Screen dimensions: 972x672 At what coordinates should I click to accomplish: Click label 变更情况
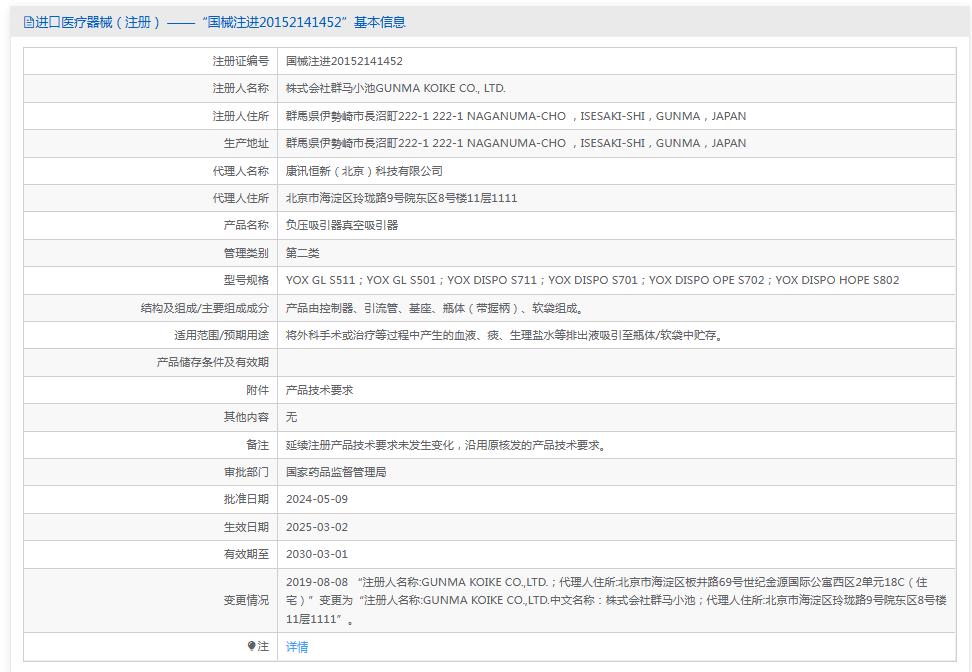pos(246,600)
